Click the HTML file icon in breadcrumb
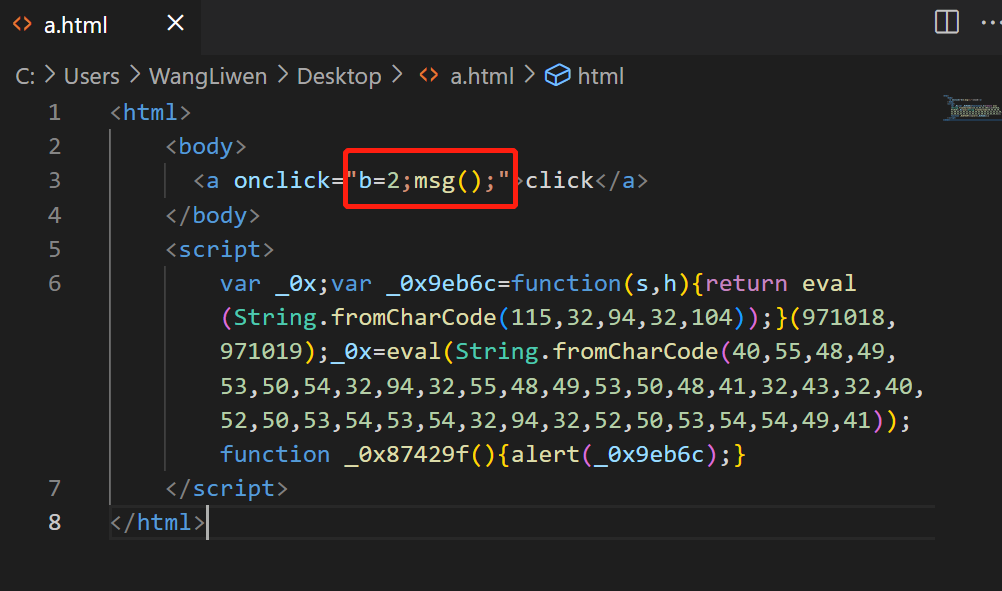1002x591 pixels. pos(429,75)
